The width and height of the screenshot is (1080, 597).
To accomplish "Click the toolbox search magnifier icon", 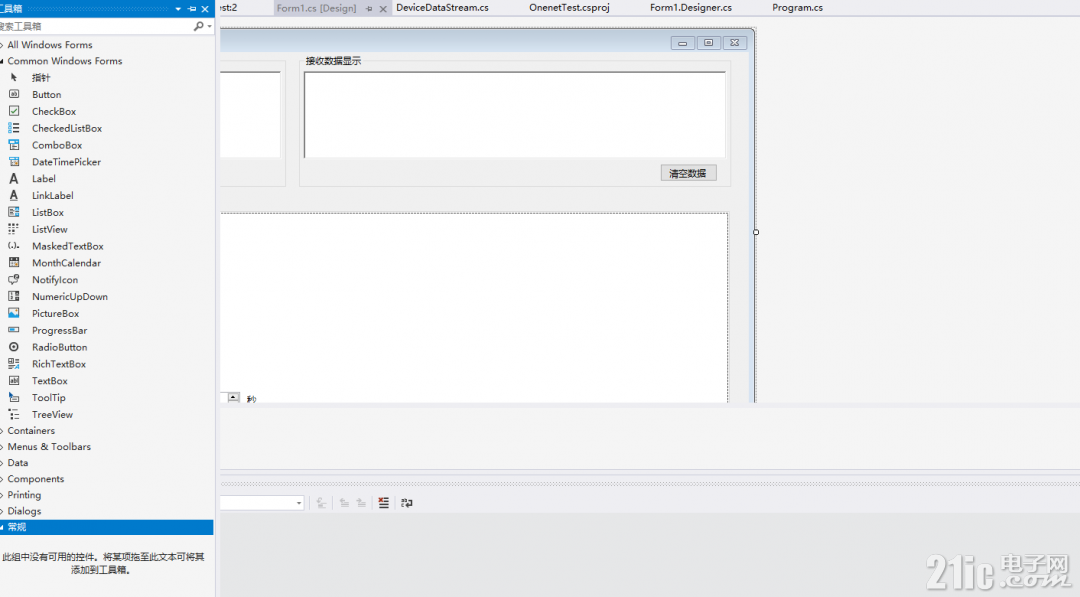I will tap(198, 26).
